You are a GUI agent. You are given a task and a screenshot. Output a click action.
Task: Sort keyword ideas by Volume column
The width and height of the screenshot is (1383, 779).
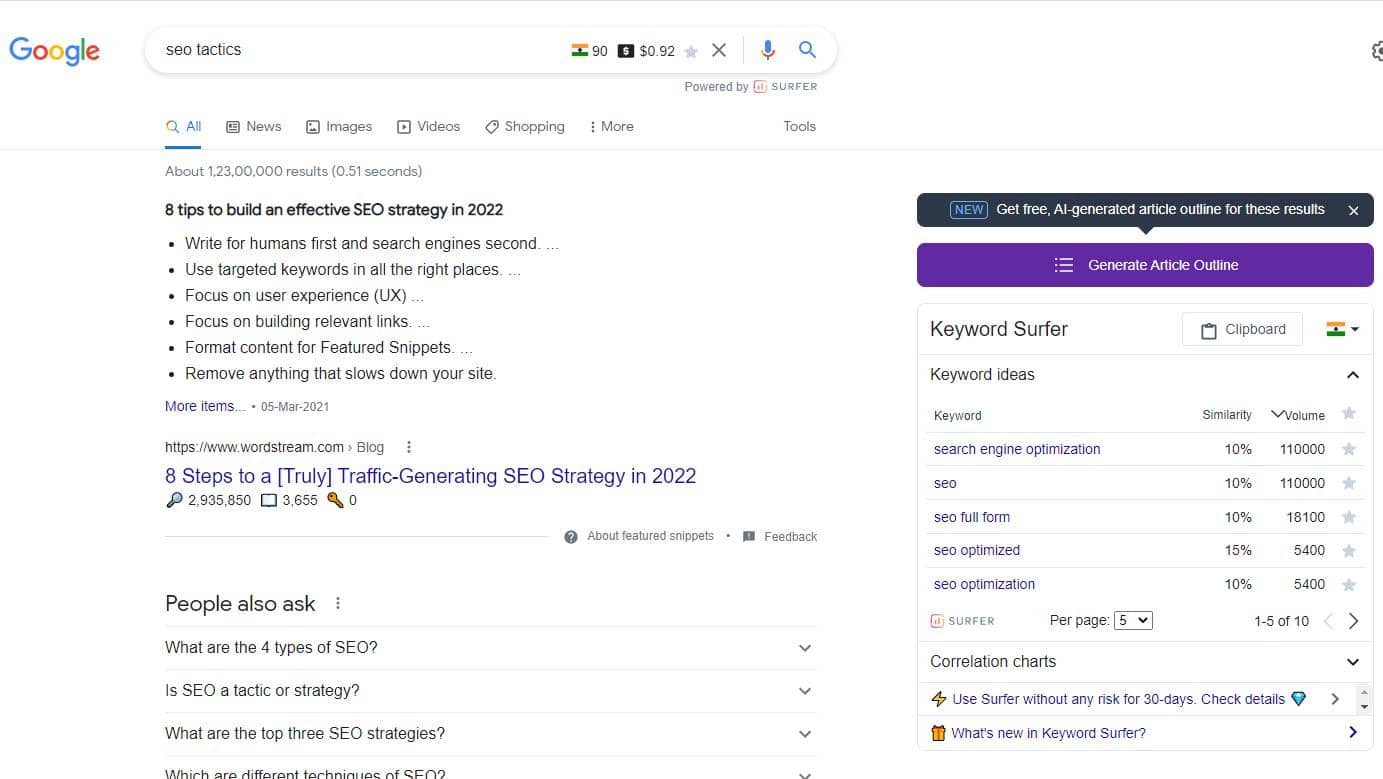point(1298,415)
